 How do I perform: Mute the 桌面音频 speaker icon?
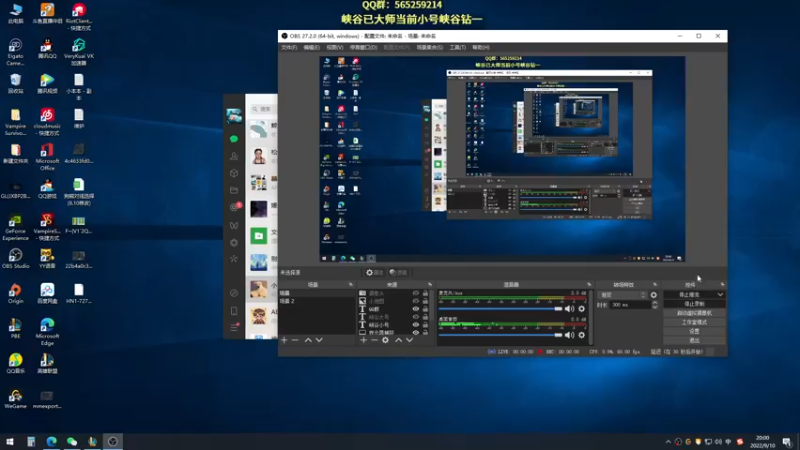569,335
